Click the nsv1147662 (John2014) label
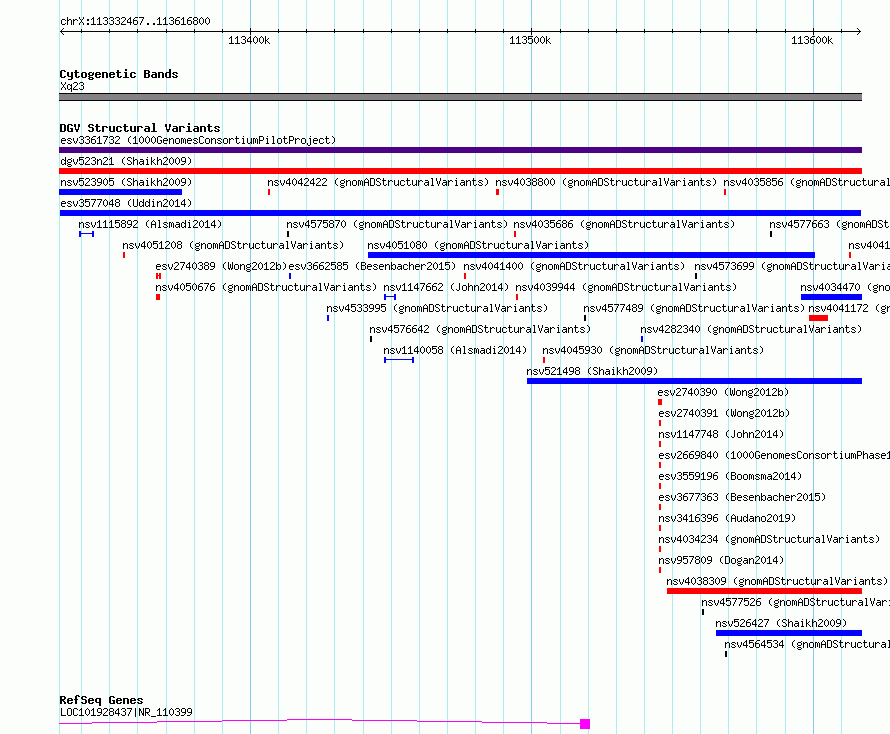 coord(446,287)
